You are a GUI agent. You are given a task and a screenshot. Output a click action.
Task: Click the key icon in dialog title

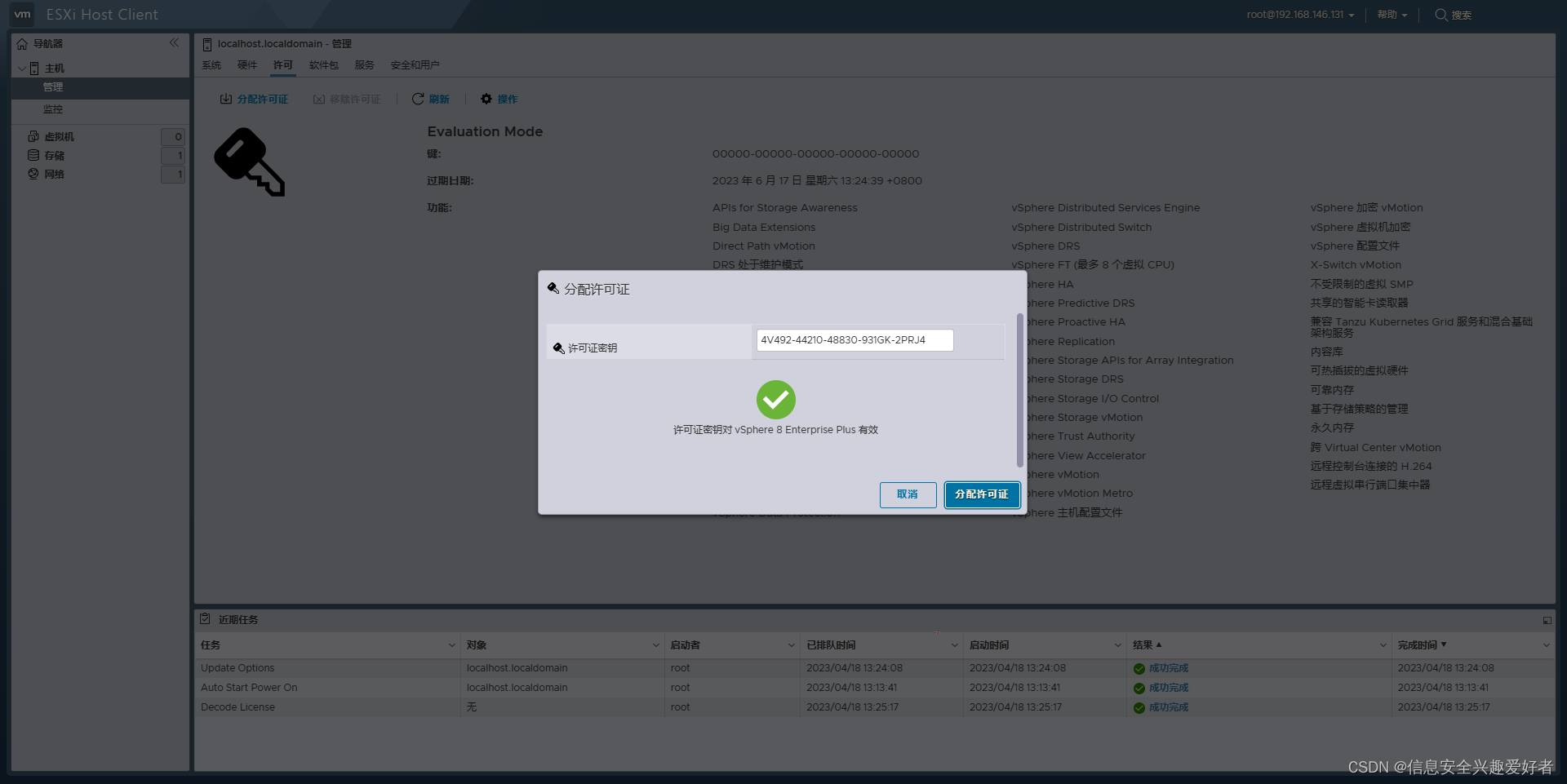pyautogui.click(x=553, y=288)
